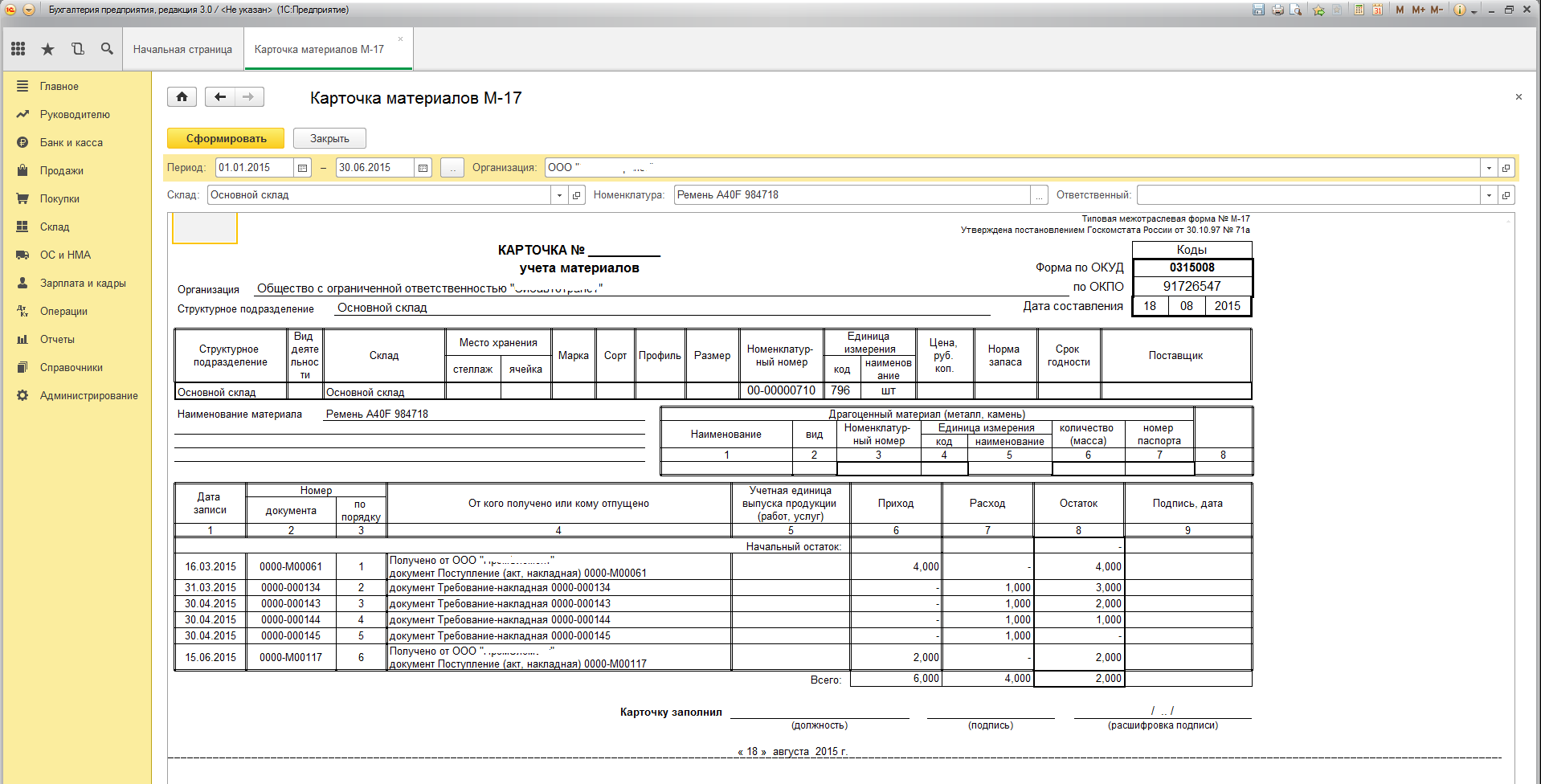Open the Ответственный field open-form icon

coord(1506,195)
